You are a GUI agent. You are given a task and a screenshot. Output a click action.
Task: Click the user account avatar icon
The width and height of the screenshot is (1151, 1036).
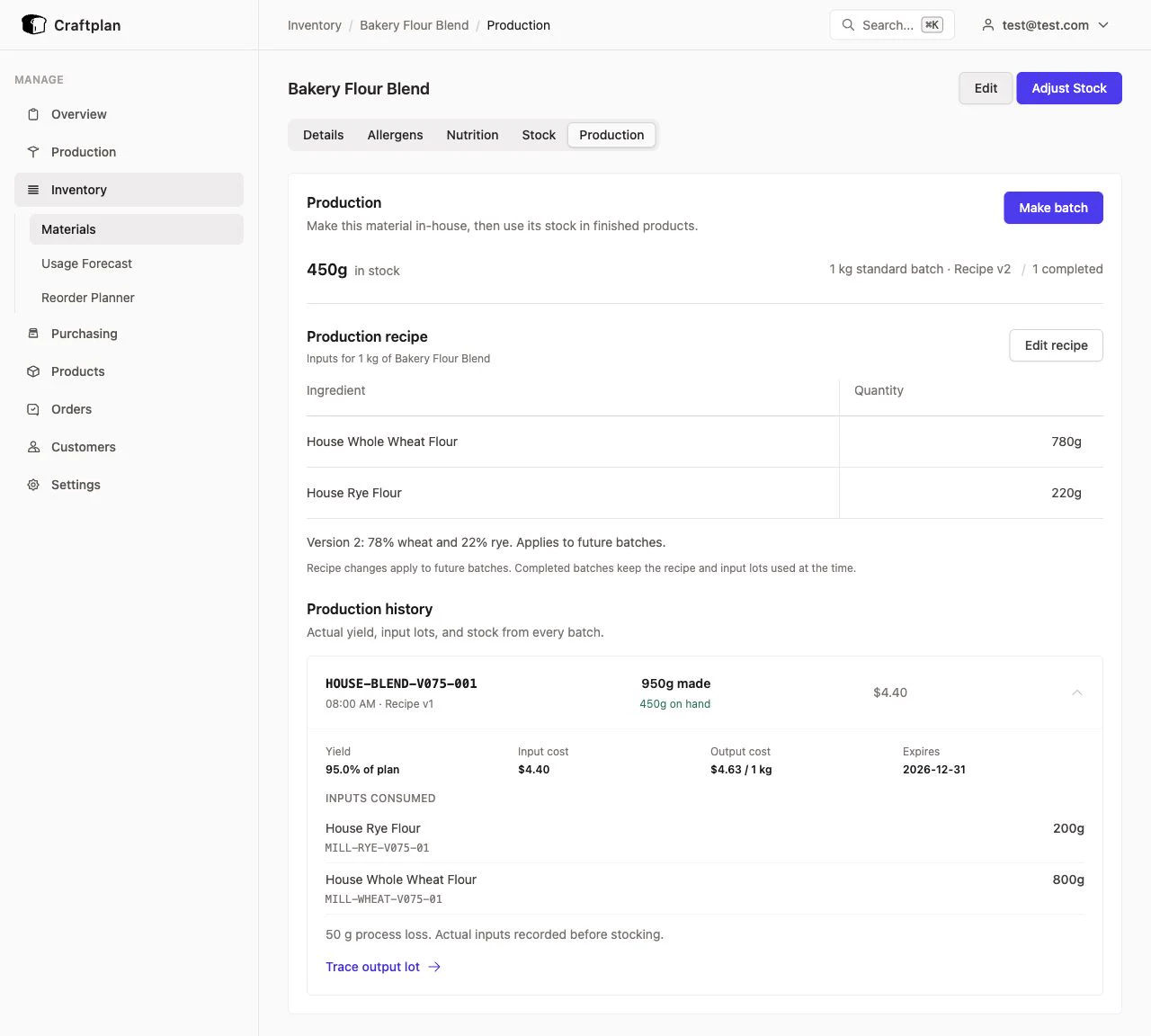(x=988, y=25)
